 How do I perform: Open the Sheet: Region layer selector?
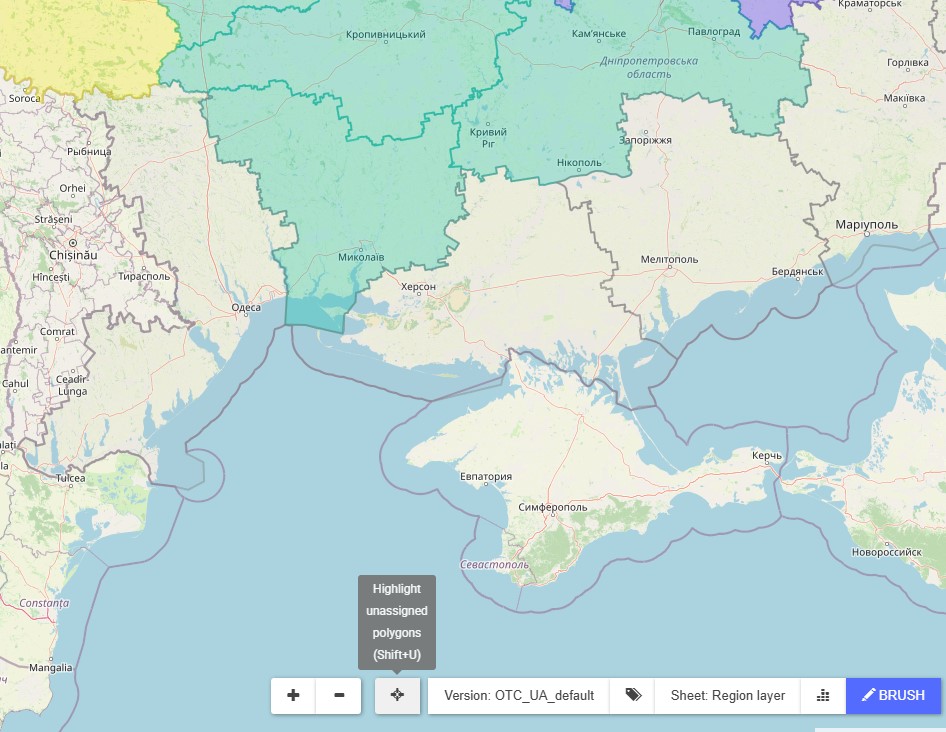tap(727, 695)
